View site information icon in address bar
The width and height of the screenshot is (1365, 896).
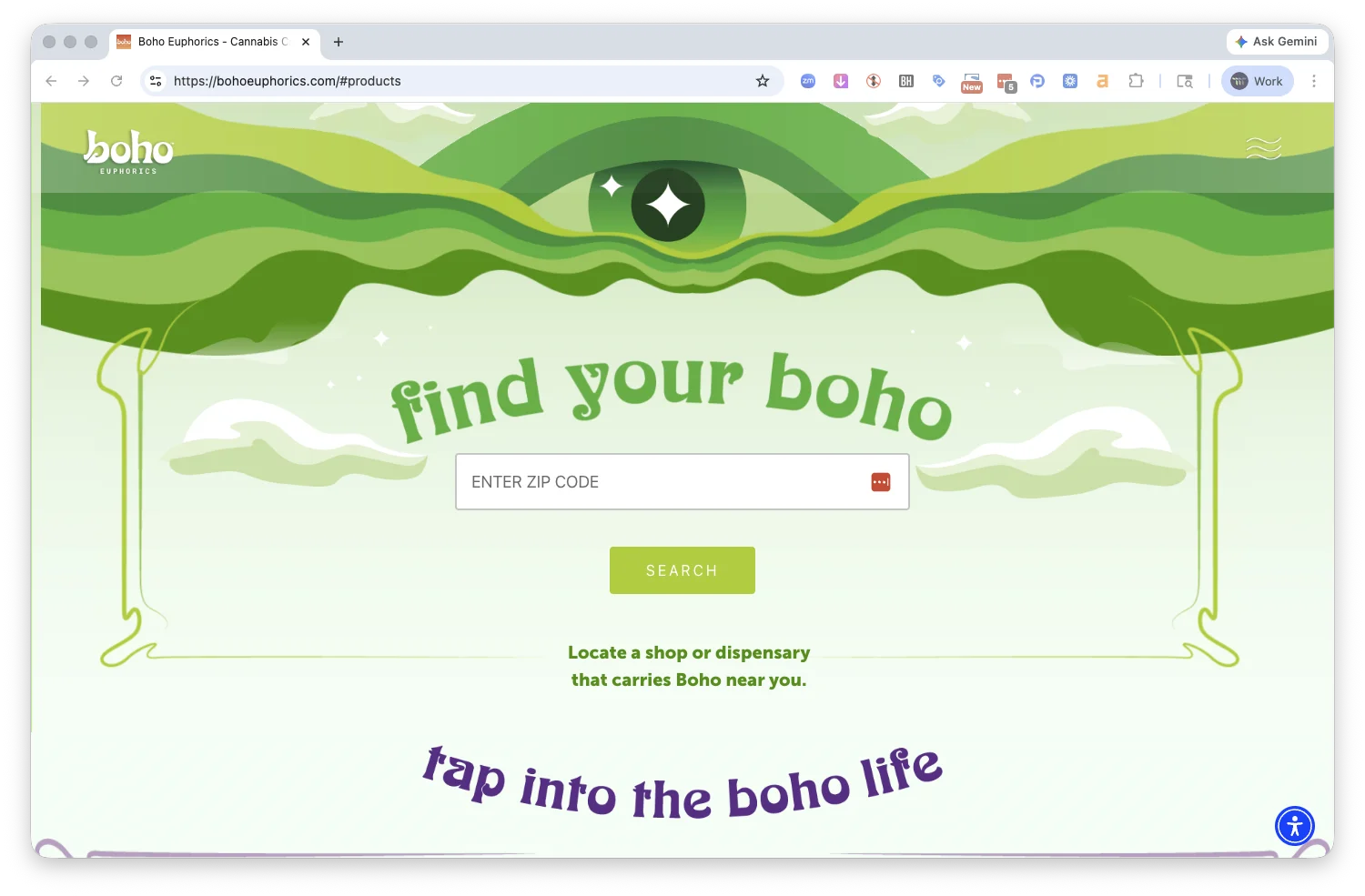156,81
